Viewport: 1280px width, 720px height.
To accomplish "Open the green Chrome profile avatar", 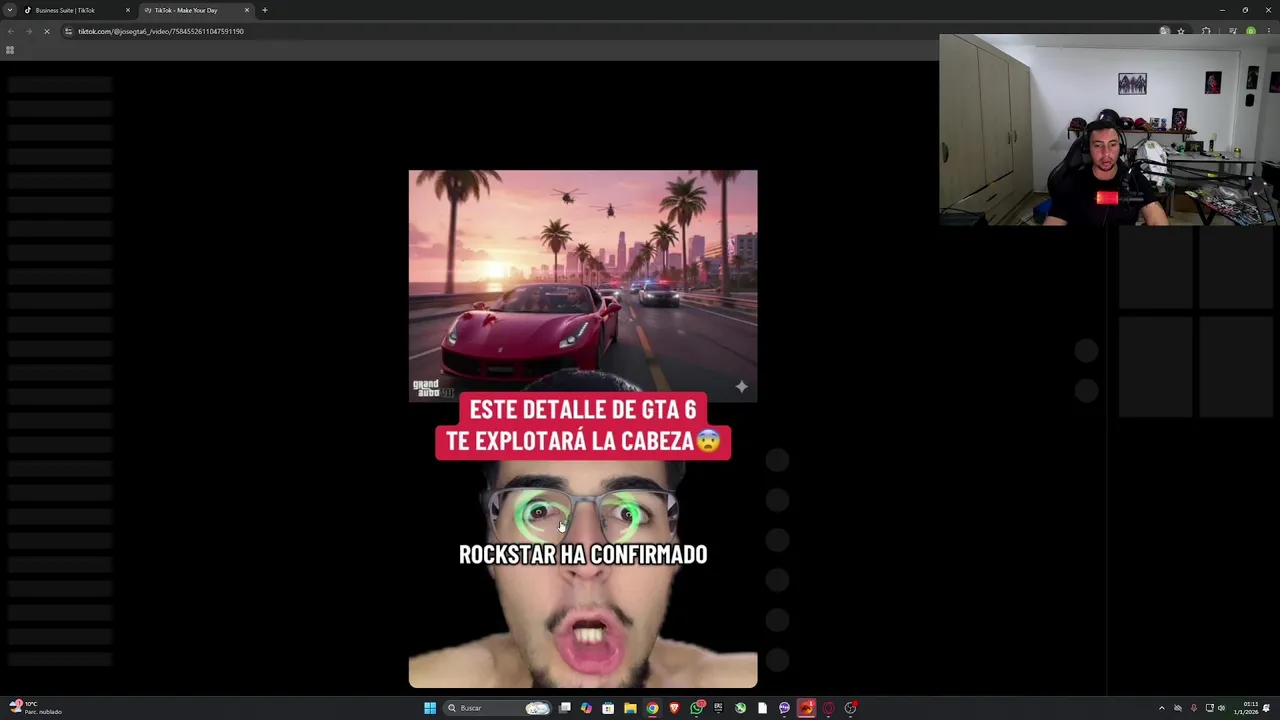I will click(1251, 31).
